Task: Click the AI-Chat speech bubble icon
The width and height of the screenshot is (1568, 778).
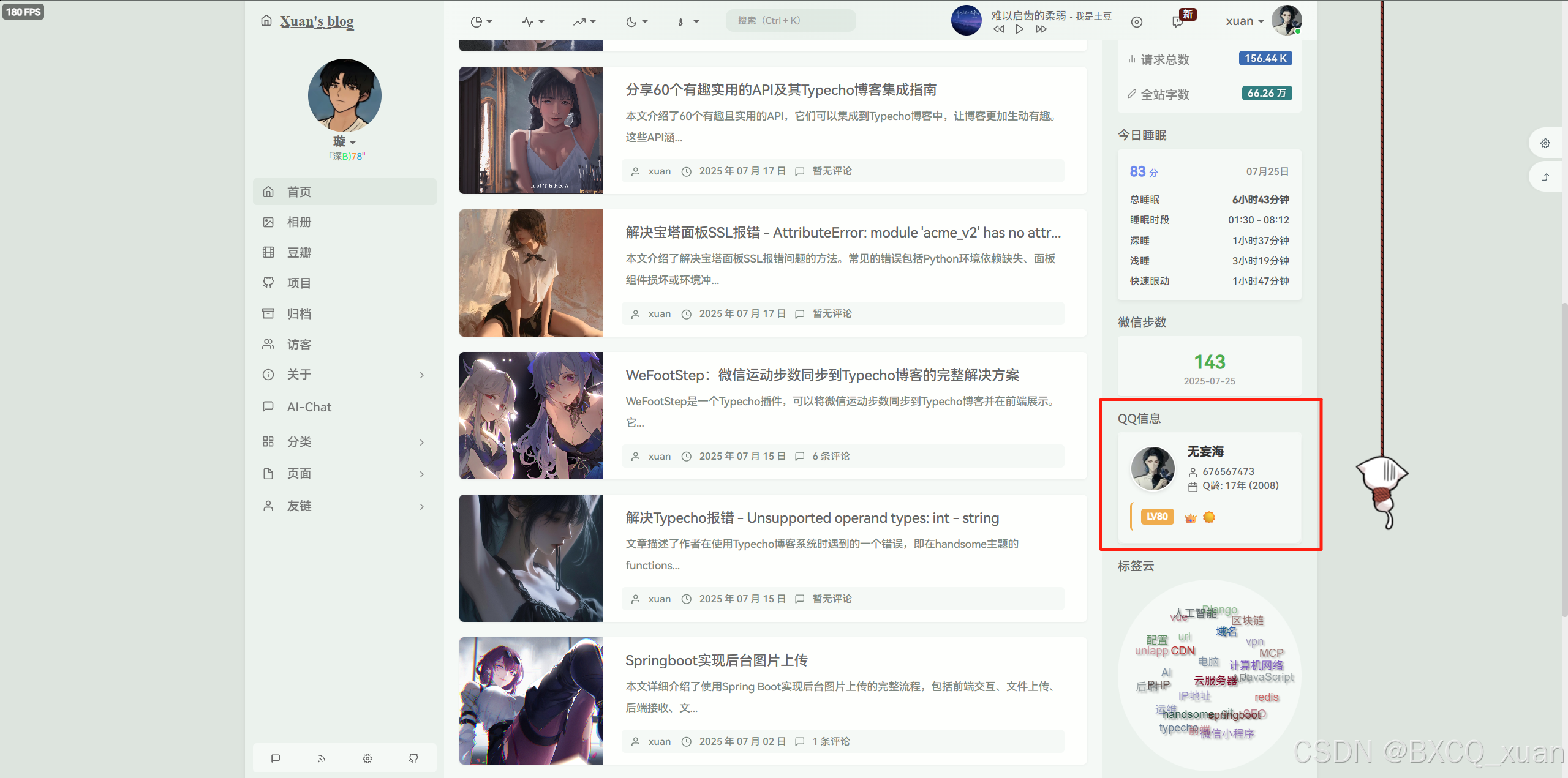Action: click(268, 406)
